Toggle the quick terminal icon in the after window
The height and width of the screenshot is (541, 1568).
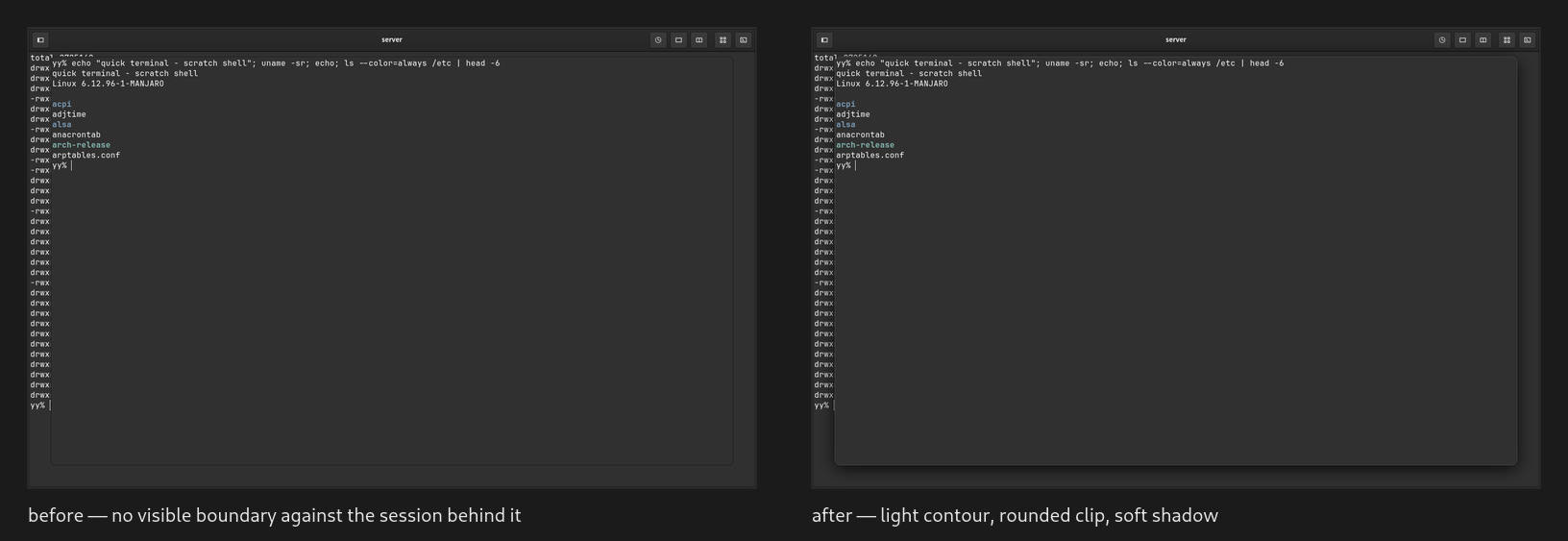coord(1528,40)
